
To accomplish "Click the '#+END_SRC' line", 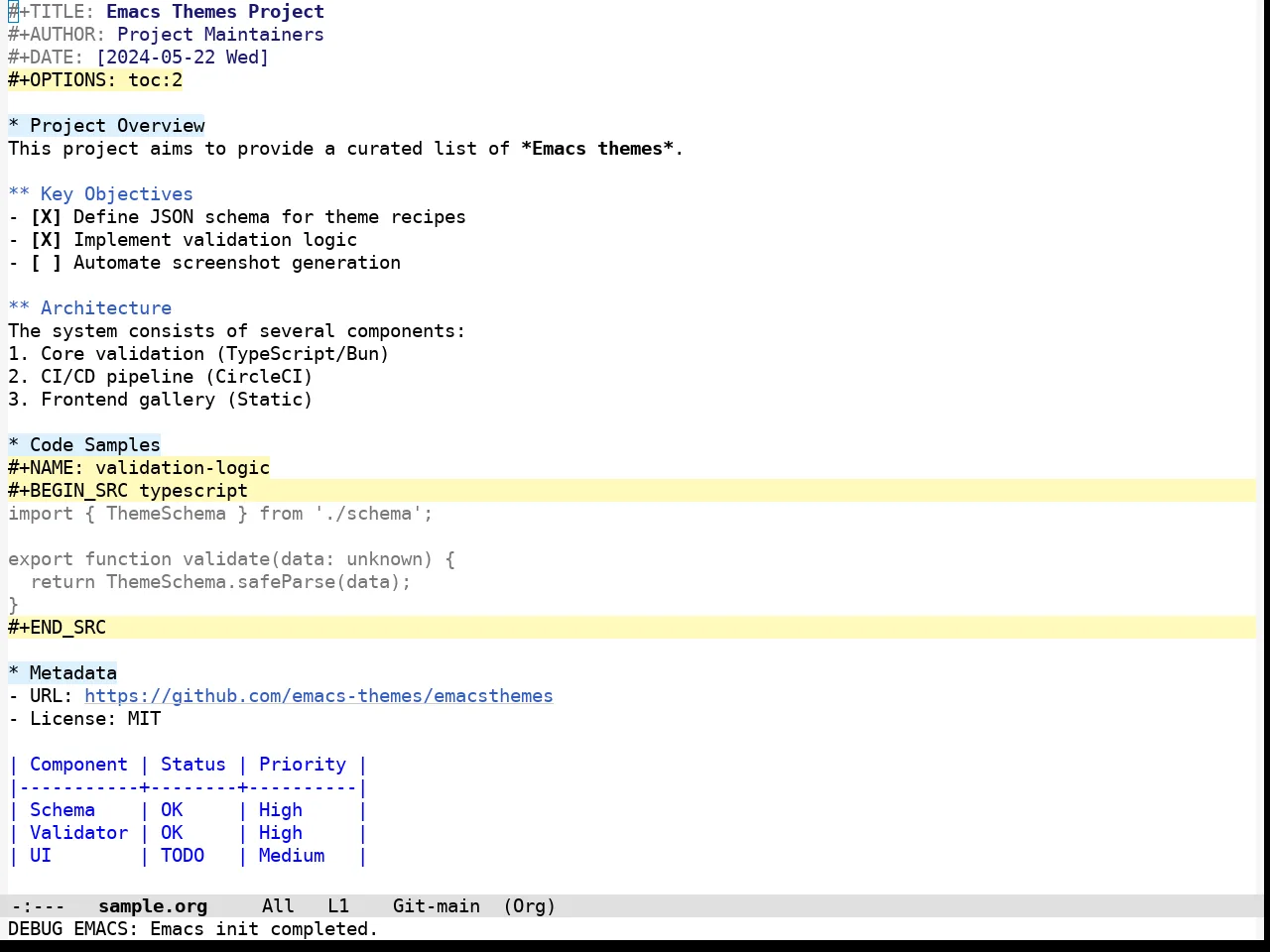I will click(x=632, y=628).
